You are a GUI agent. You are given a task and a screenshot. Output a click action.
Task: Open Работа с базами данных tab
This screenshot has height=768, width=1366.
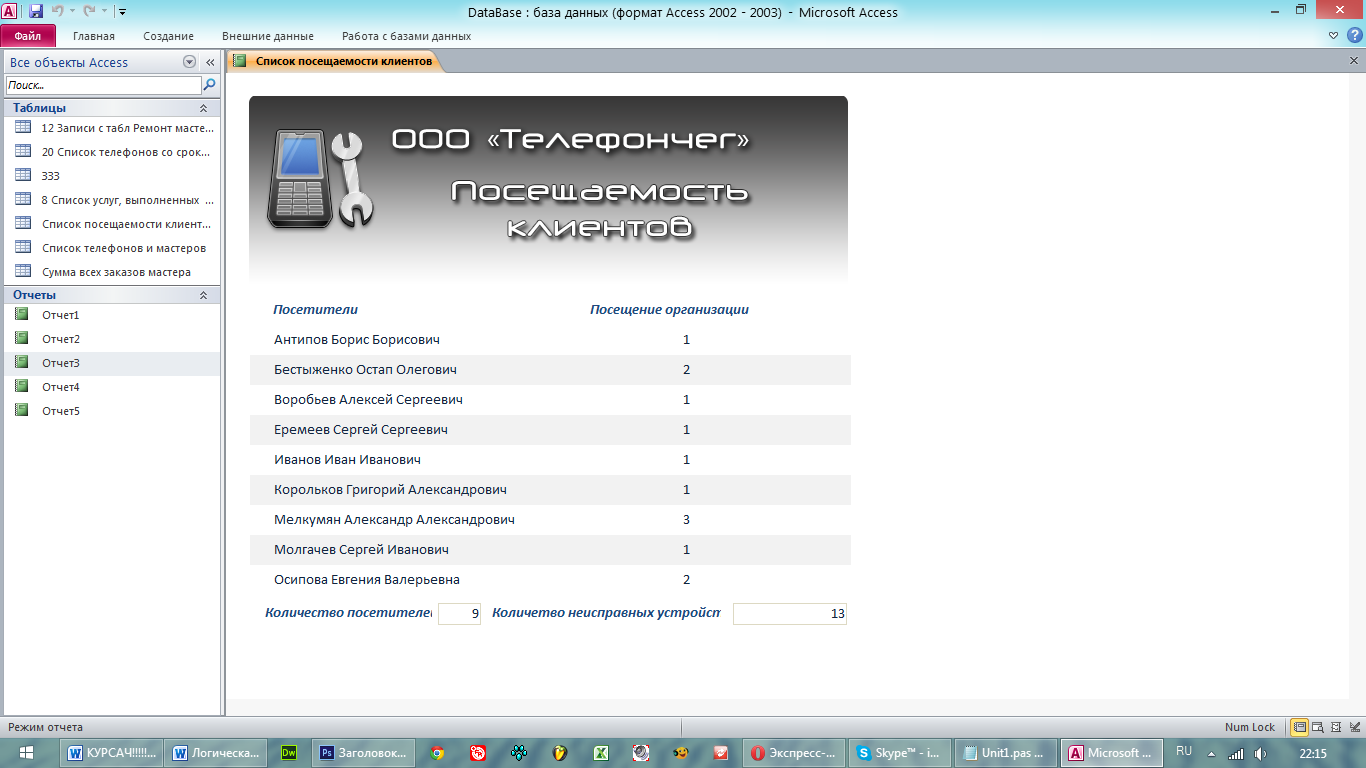click(x=406, y=36)
